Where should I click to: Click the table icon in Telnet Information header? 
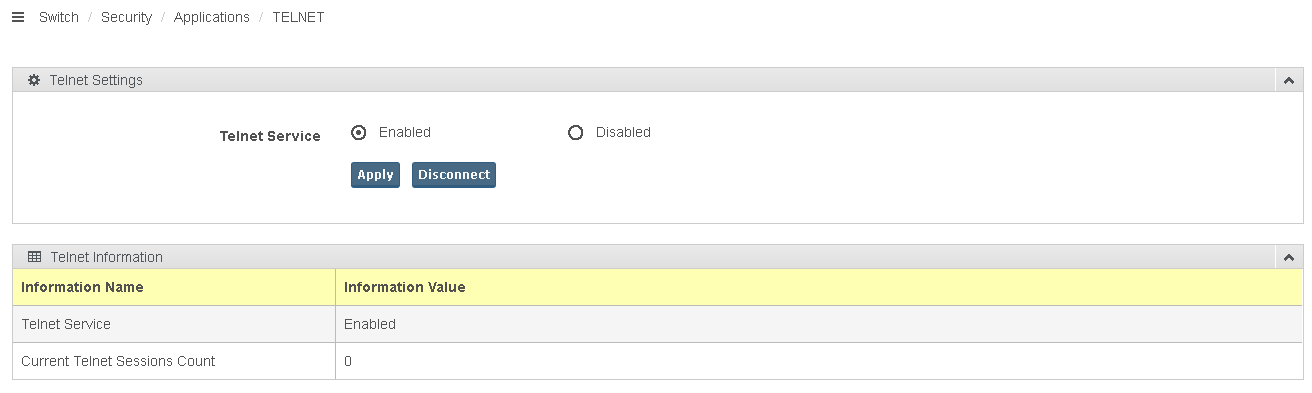click(34, 257)
